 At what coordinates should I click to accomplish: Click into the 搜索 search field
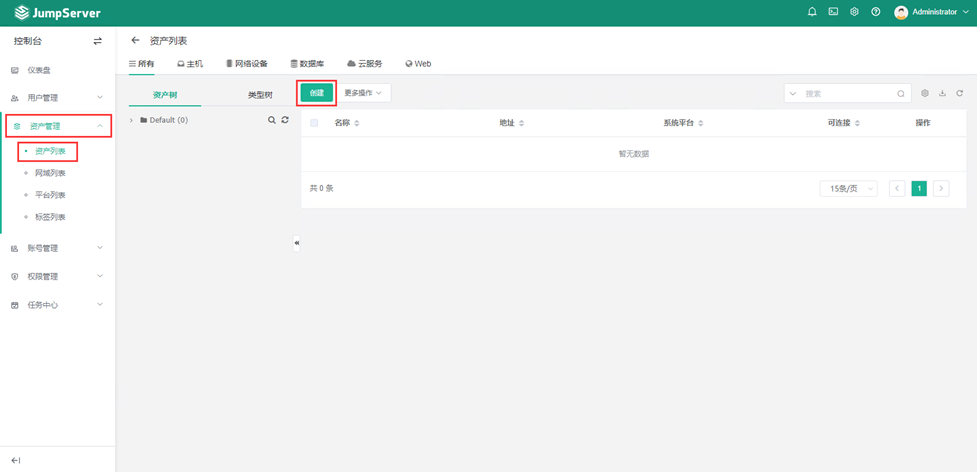coord(848,93)
